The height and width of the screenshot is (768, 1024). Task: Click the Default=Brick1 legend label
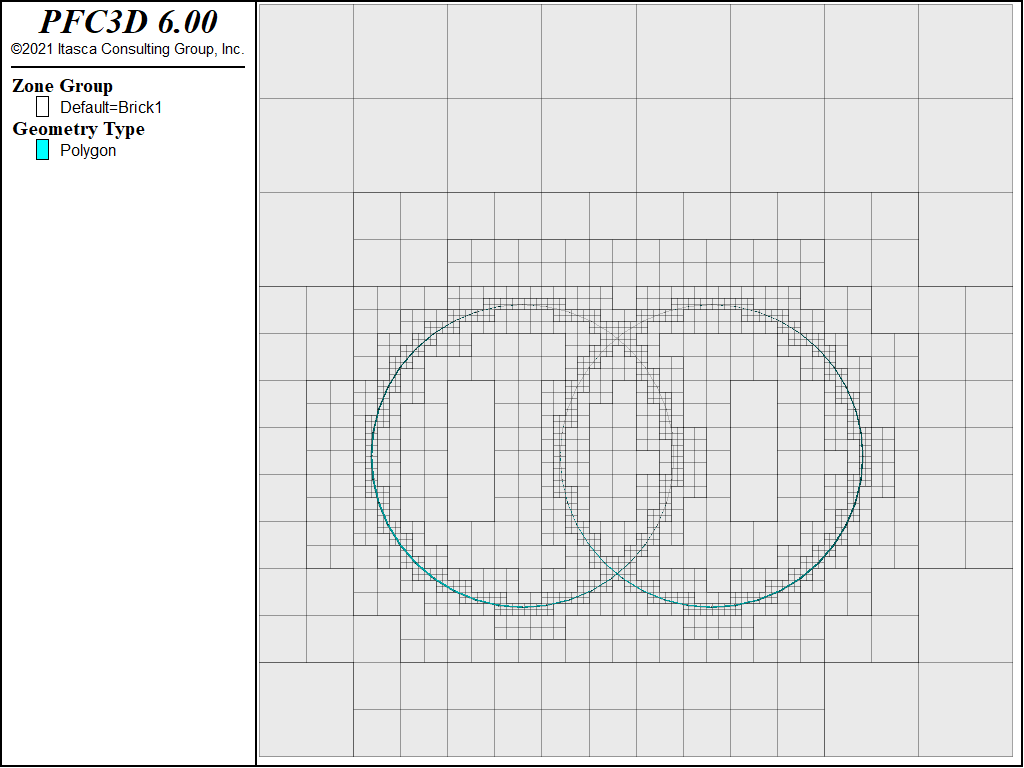(x=111, y=107)
